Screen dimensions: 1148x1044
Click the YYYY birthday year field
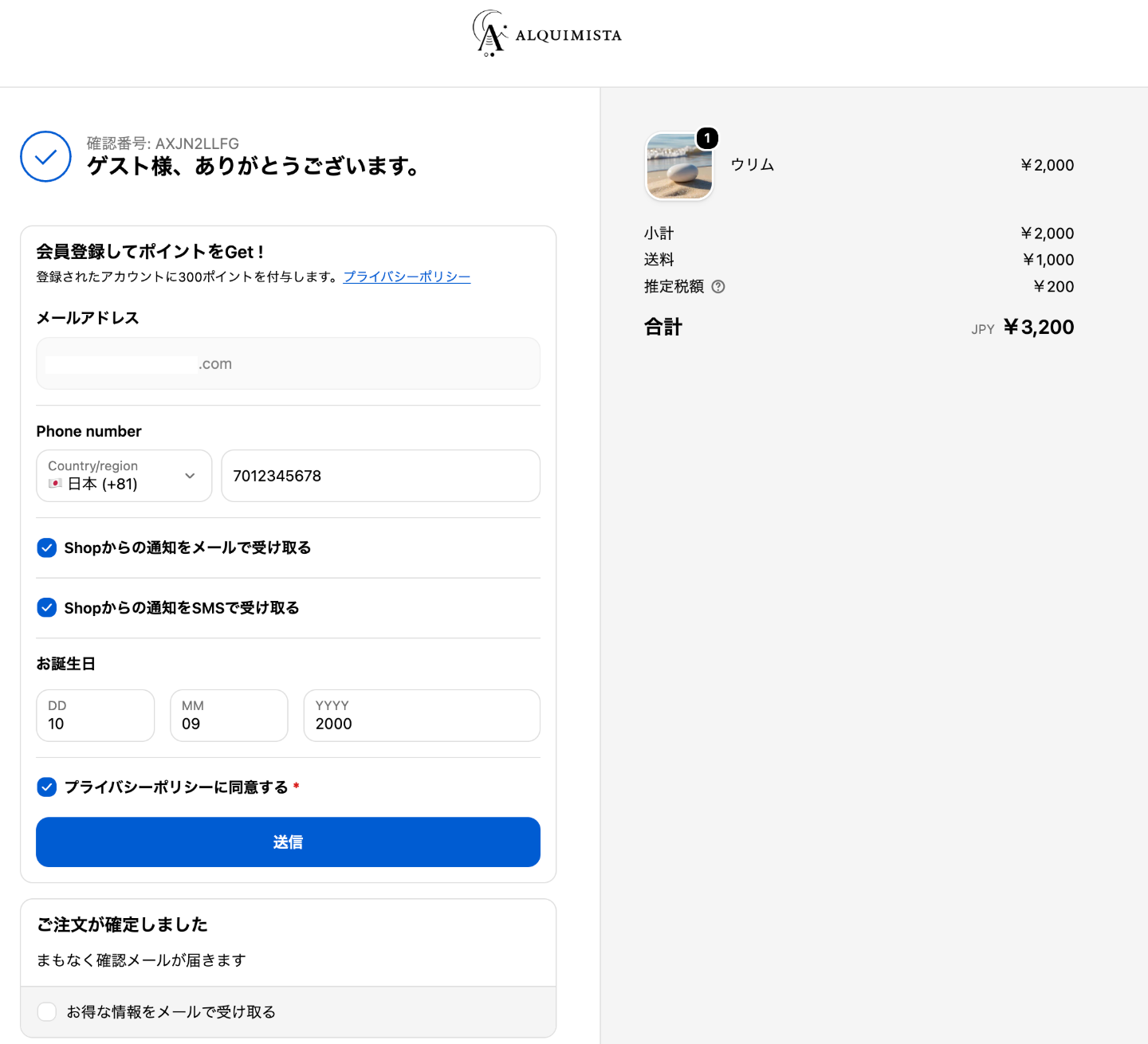tap(422, 716)
